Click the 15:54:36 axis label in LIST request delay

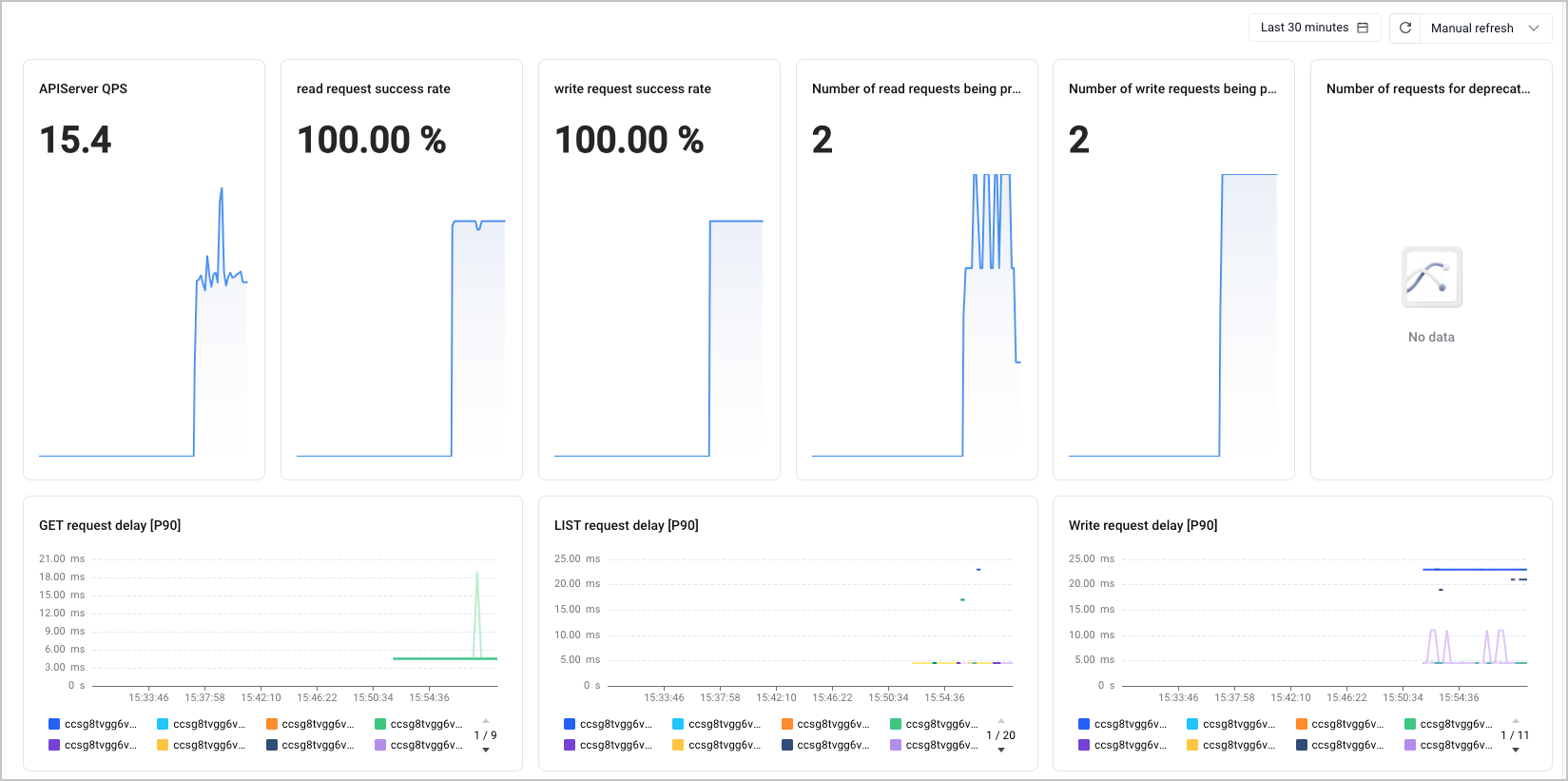coord(944,697)
